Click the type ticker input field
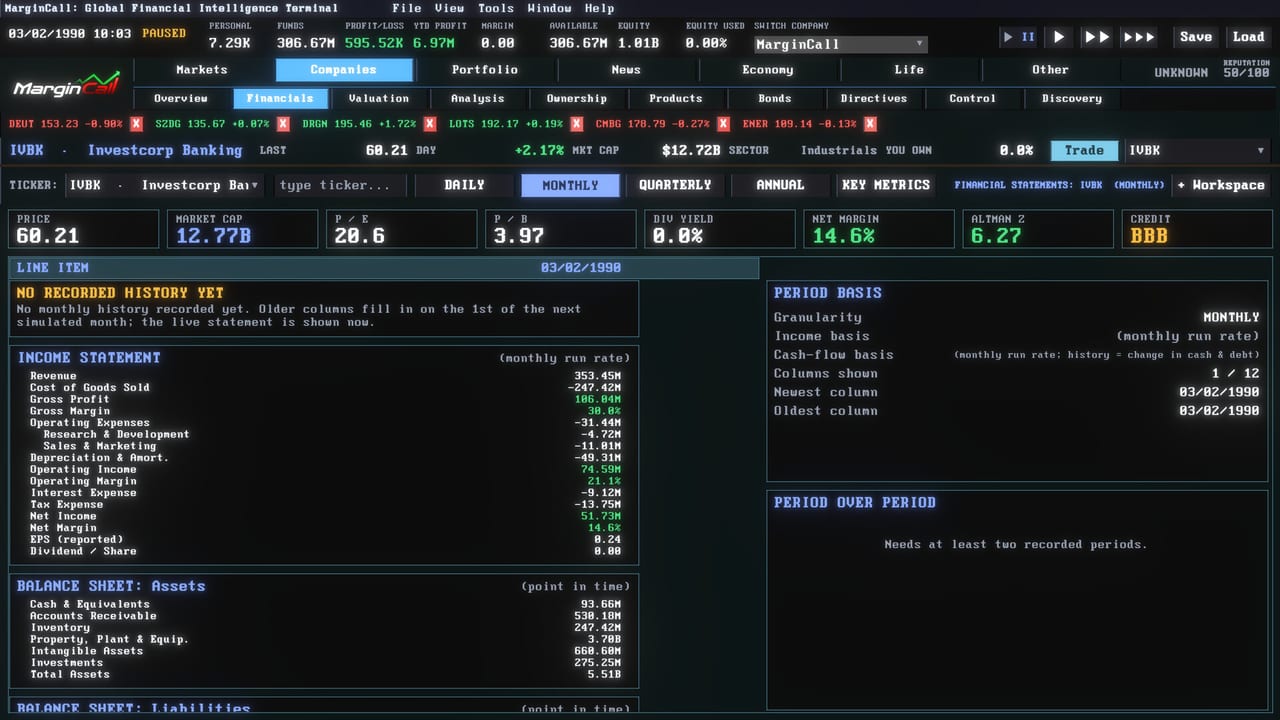Screen dimensions: 1280x720 coord(340,185)
